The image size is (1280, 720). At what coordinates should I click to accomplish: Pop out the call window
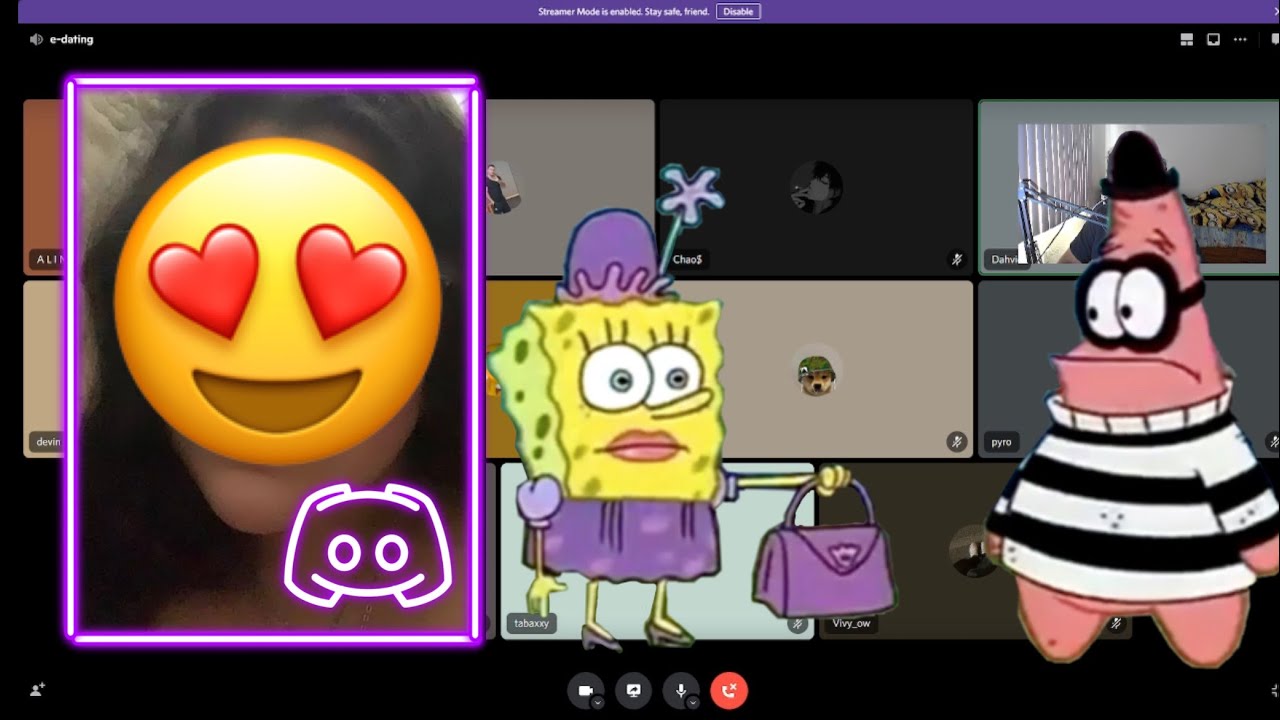[x=1214, y=40]
